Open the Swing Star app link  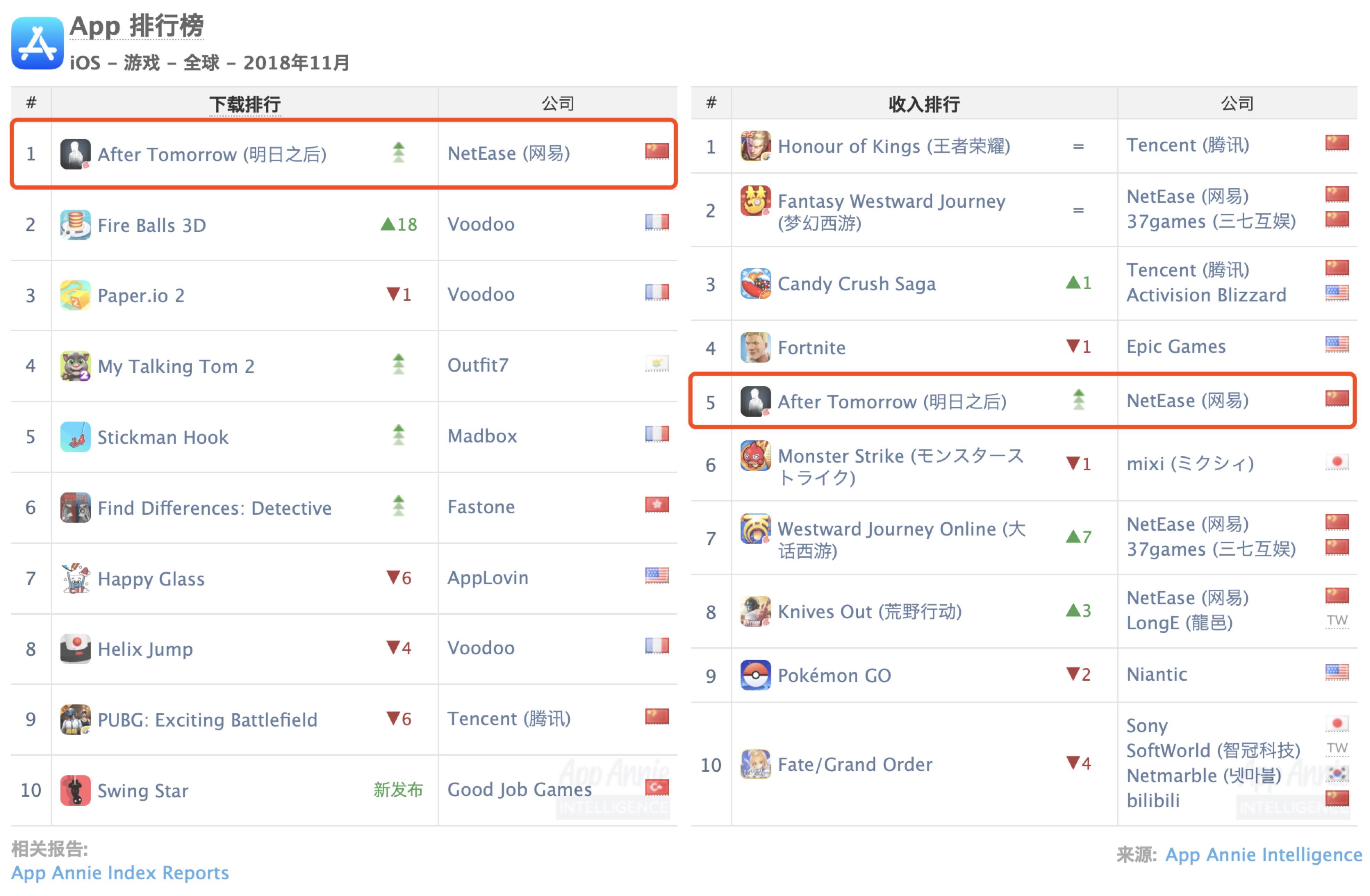(x=143, y=792)
